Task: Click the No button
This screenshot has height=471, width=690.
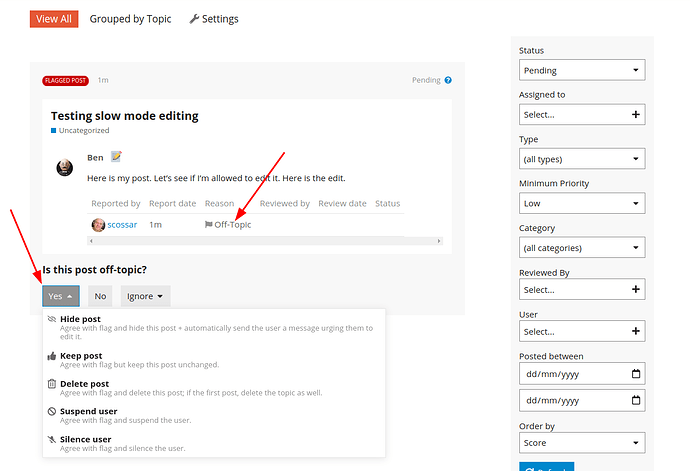Action: (100, 296)
